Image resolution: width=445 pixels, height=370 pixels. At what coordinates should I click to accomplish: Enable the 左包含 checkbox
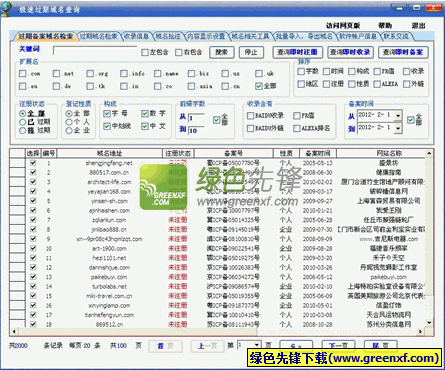pos(145,52)
